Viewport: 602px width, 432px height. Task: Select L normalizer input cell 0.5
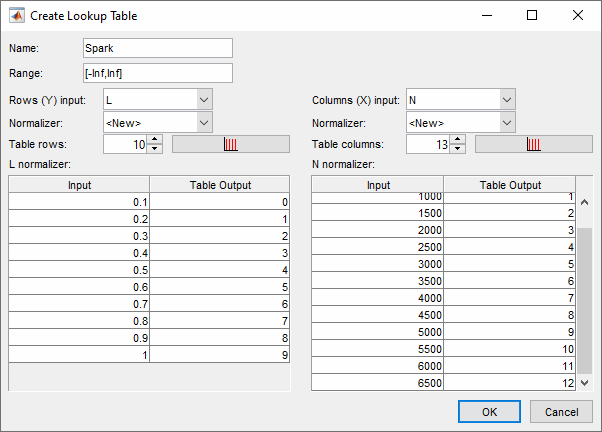point(79,270)
